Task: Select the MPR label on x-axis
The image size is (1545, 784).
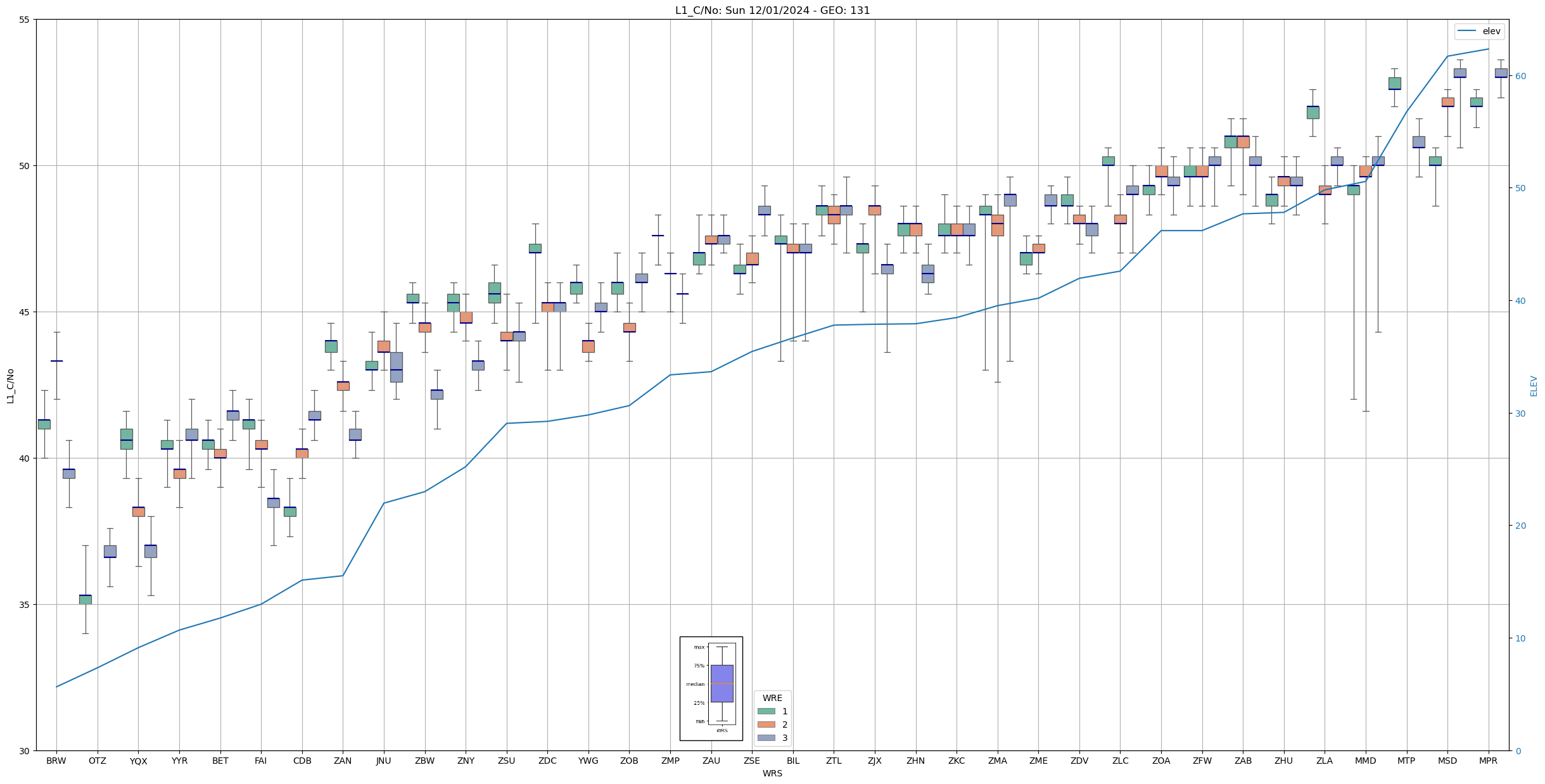Action: click(x=1488, y=761)
